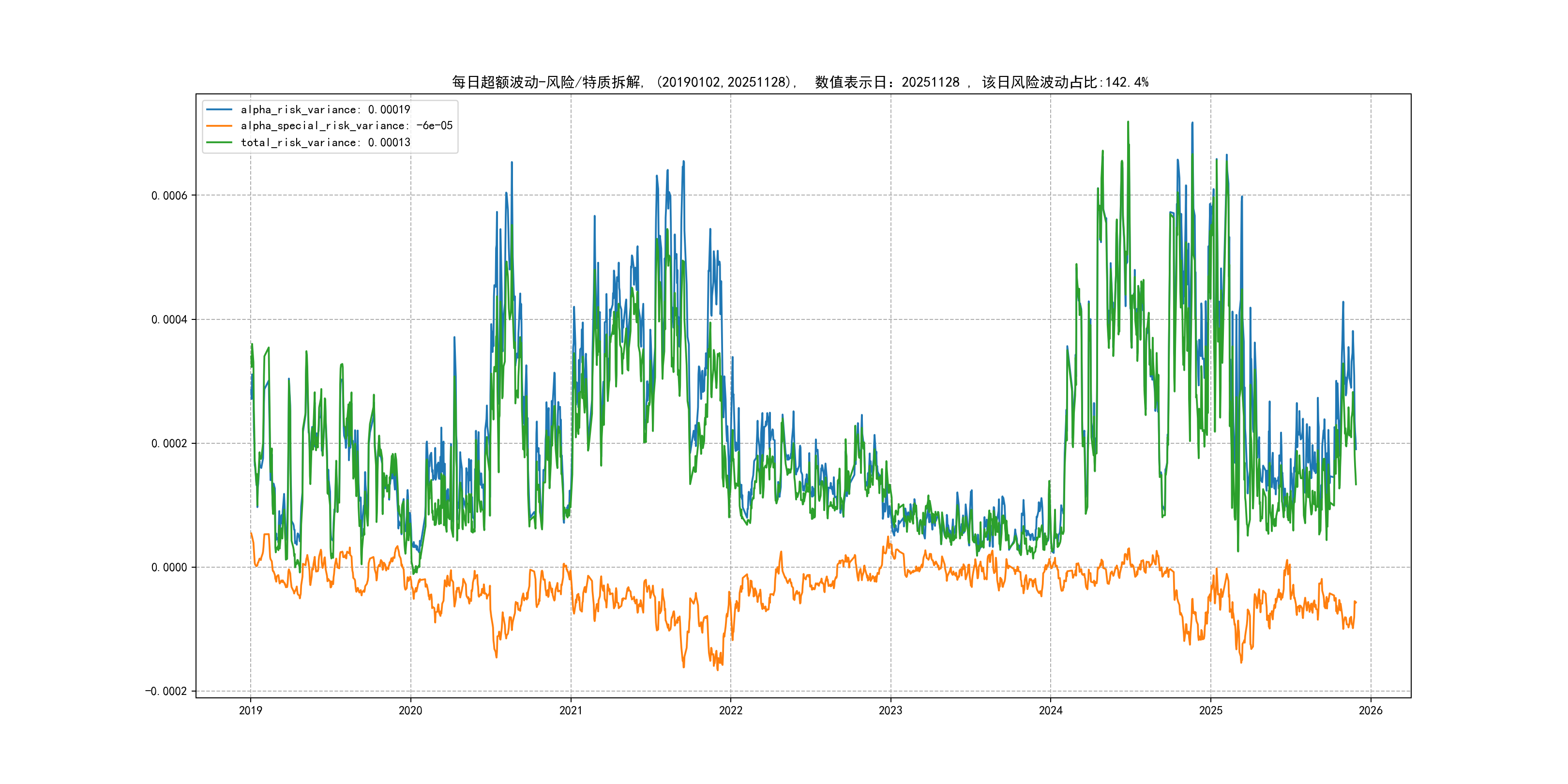Click the 0.0004 y-axis tick label
Screen dimensions: 1568x784
(x=169, y=319)
